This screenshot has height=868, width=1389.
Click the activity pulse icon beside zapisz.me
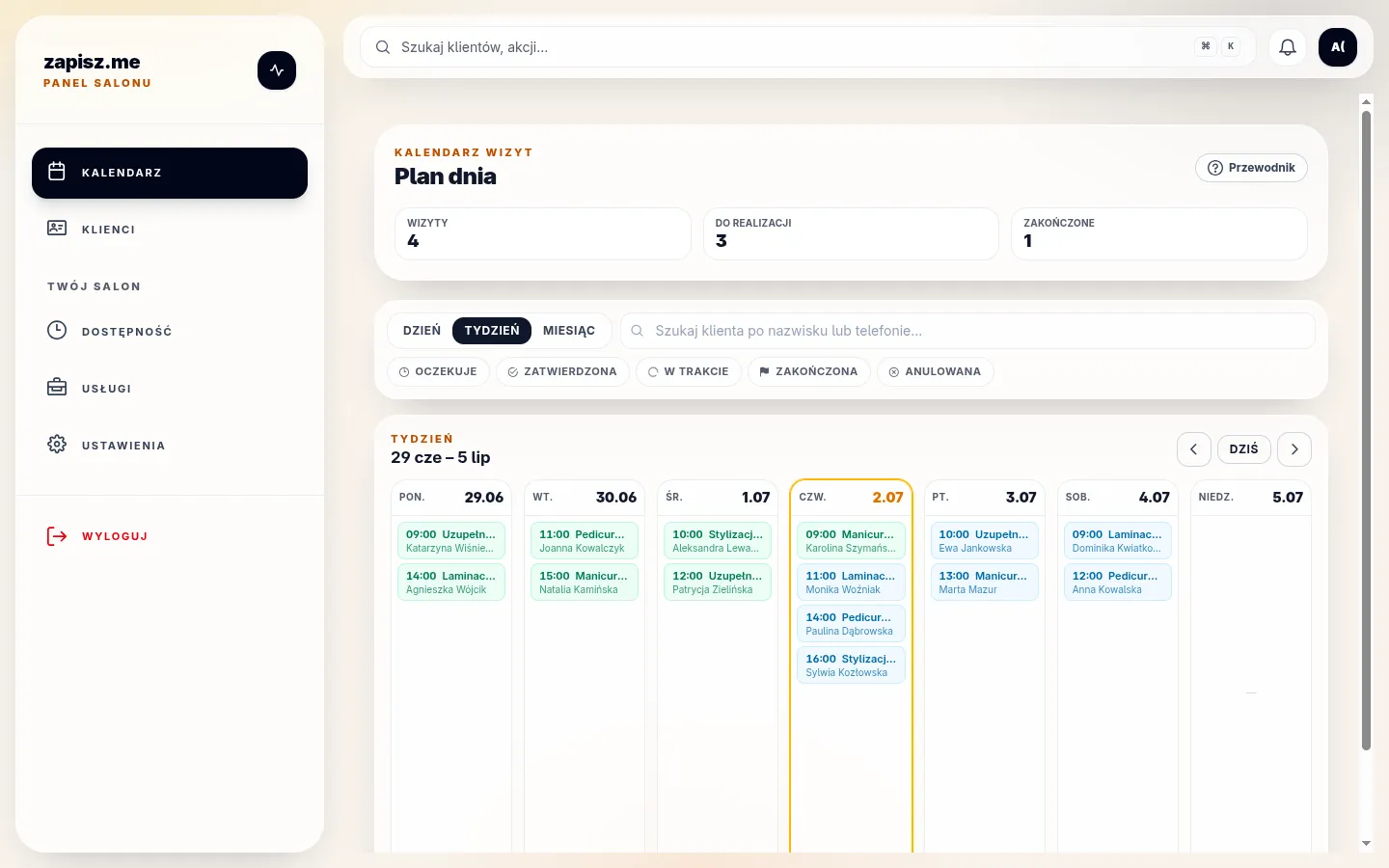[x=277, y=70]
